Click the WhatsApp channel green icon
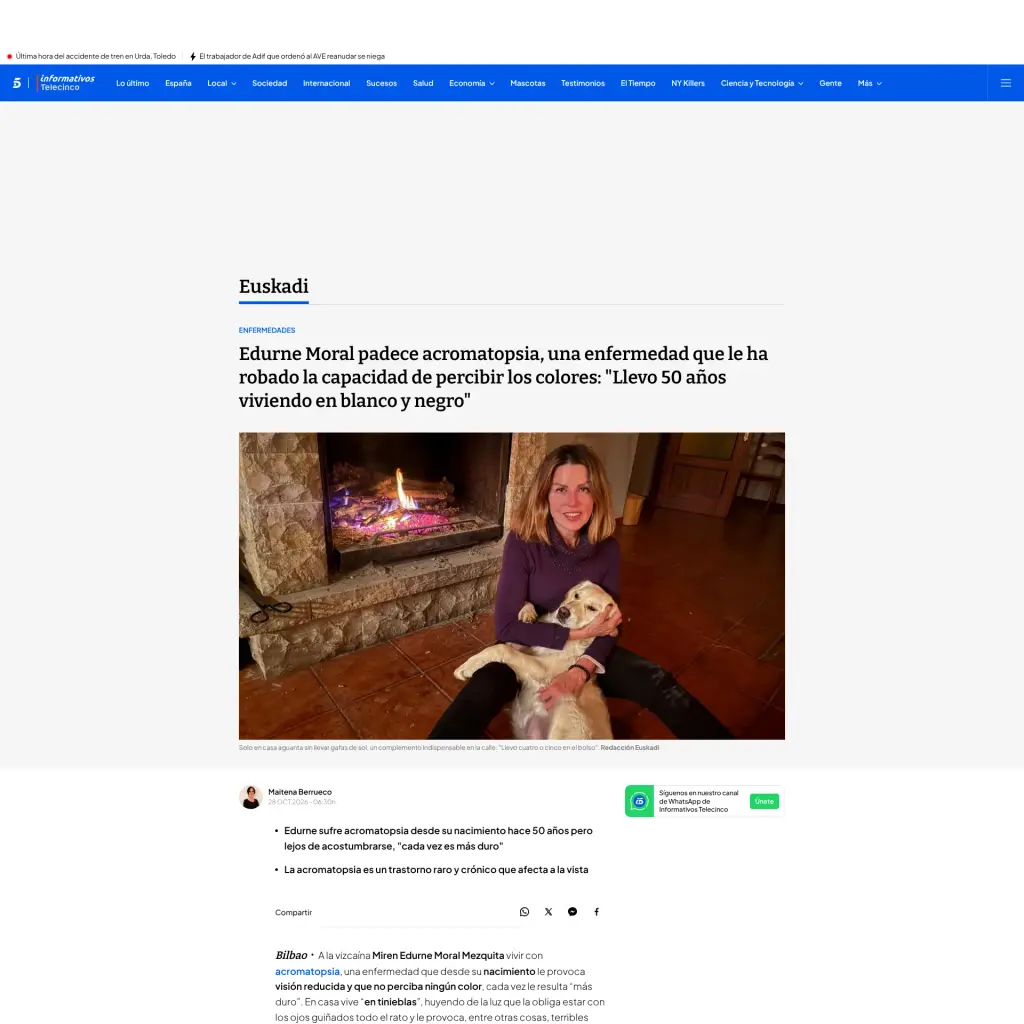 point(639,801)
